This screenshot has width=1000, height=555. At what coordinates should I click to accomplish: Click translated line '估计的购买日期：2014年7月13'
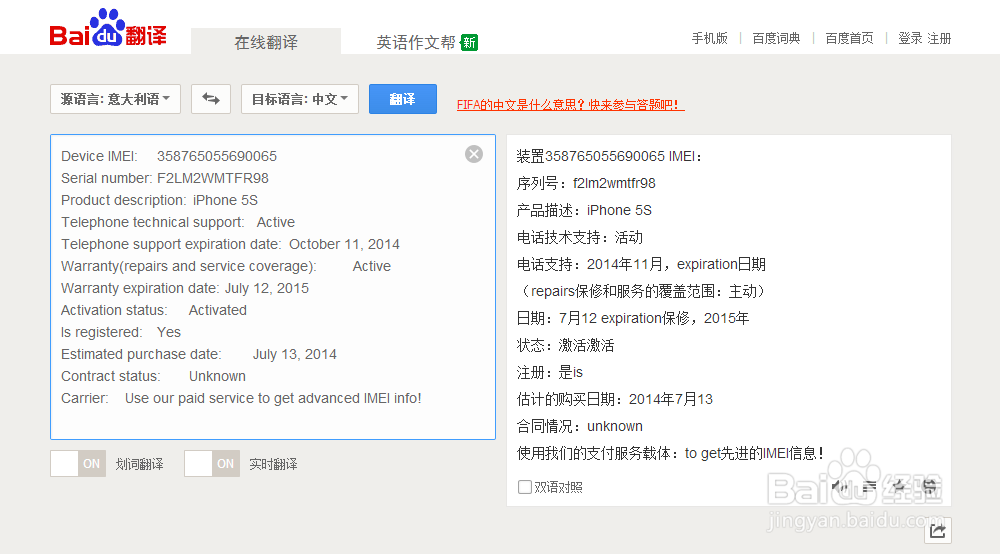coord(615,399)
